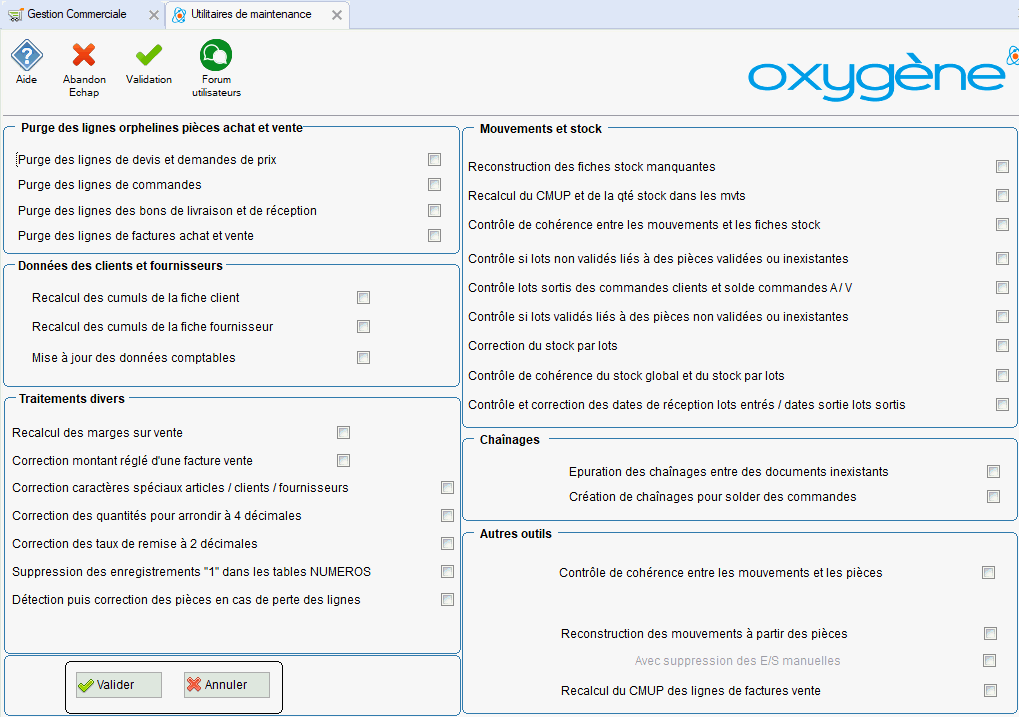Click Purge des lignes orphelines pièces achat et vente heading
The height and width of the screenshot is (717, 1019).
coord(162,128)
